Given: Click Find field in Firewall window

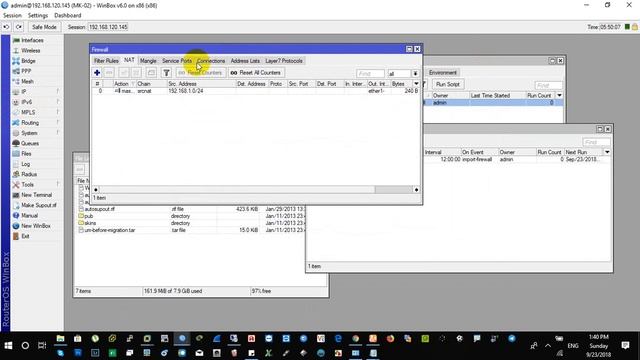Looking at the screenshot, I should (x=370, y=73).
